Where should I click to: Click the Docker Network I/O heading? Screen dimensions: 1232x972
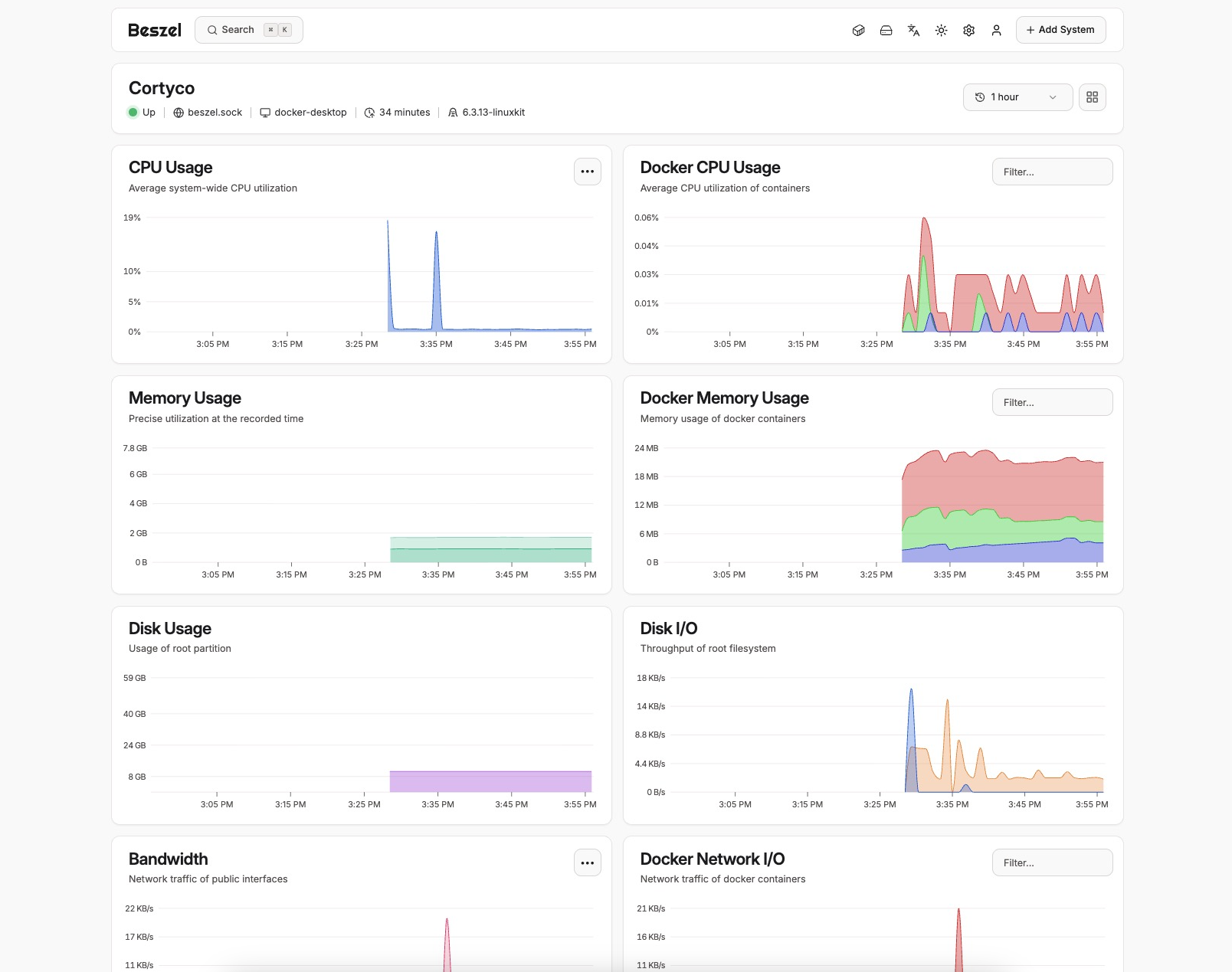coord(713,859)
